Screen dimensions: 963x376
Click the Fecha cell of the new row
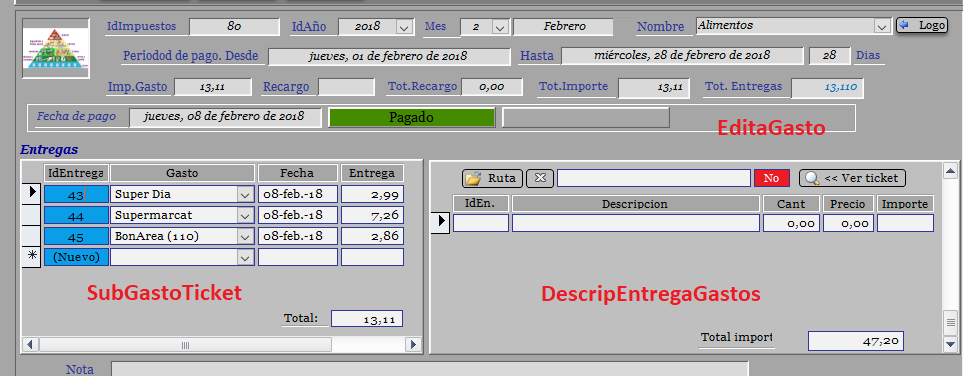coord(298,257)
